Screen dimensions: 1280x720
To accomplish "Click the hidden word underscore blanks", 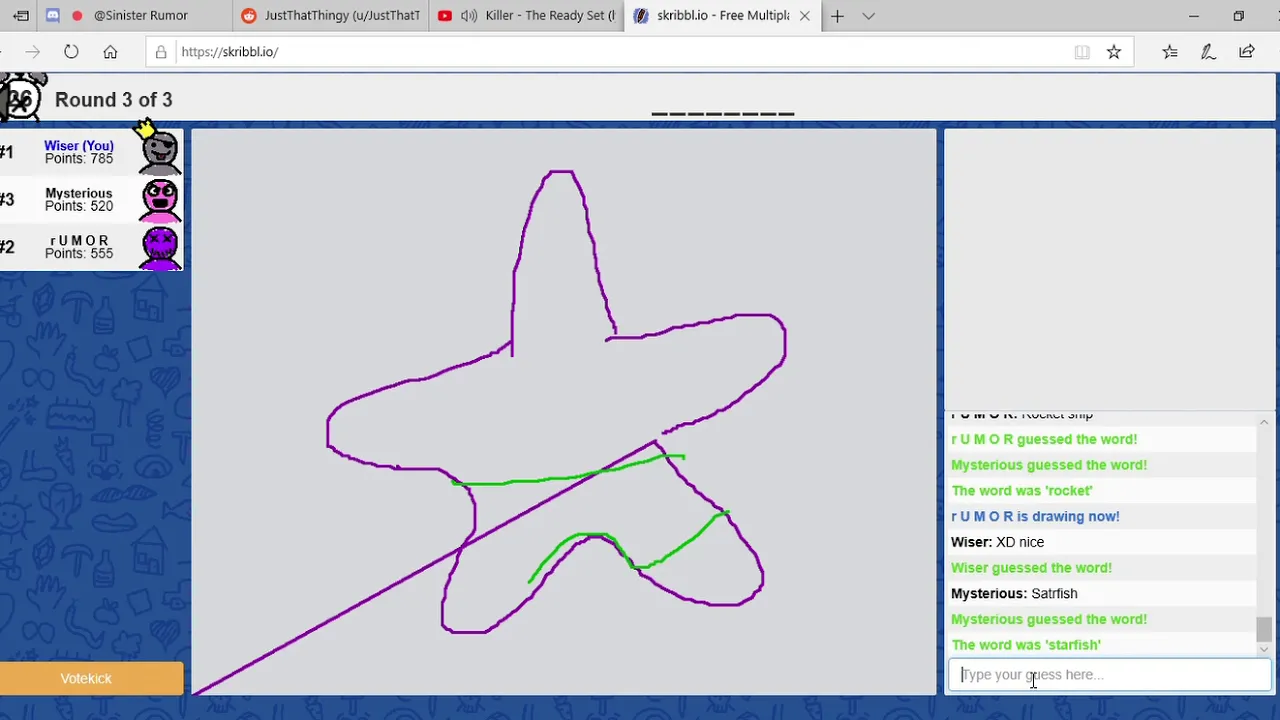I will [x=723, y=114].
